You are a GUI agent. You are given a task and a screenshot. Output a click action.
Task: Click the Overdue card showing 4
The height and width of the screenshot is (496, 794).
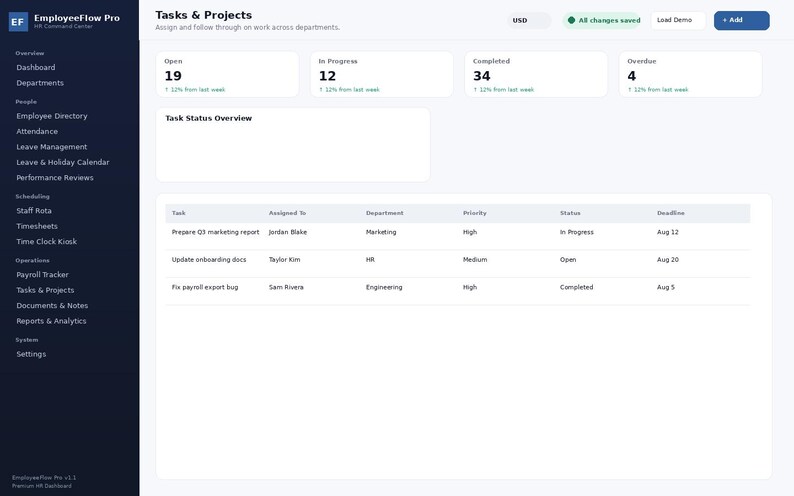[x=690, y=74]
